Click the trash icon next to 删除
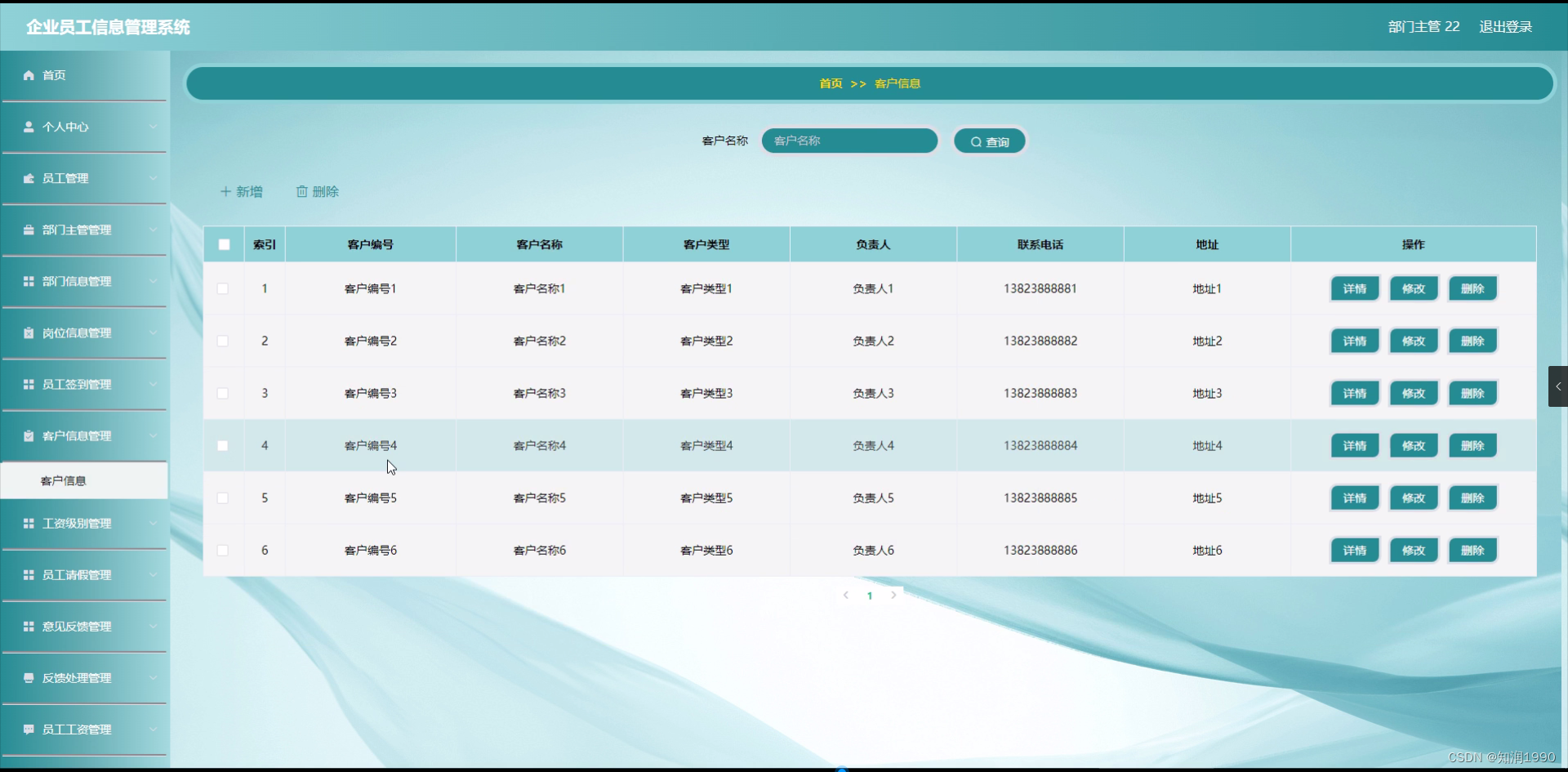1568x772 pixels. (302, 191)
